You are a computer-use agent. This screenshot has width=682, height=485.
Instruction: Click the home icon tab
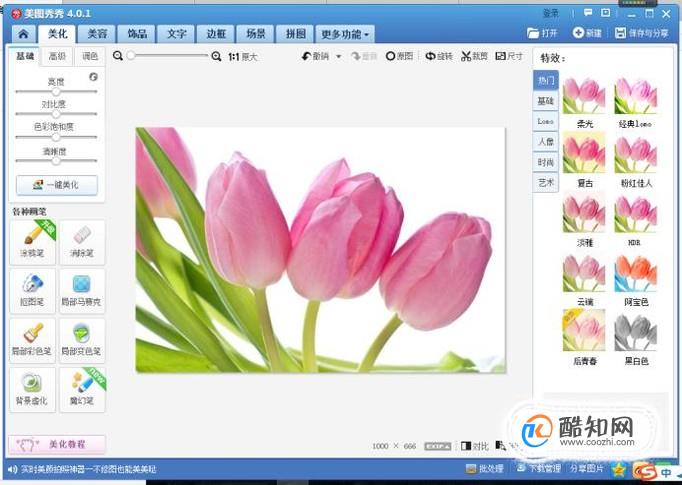tap(23, 34)
